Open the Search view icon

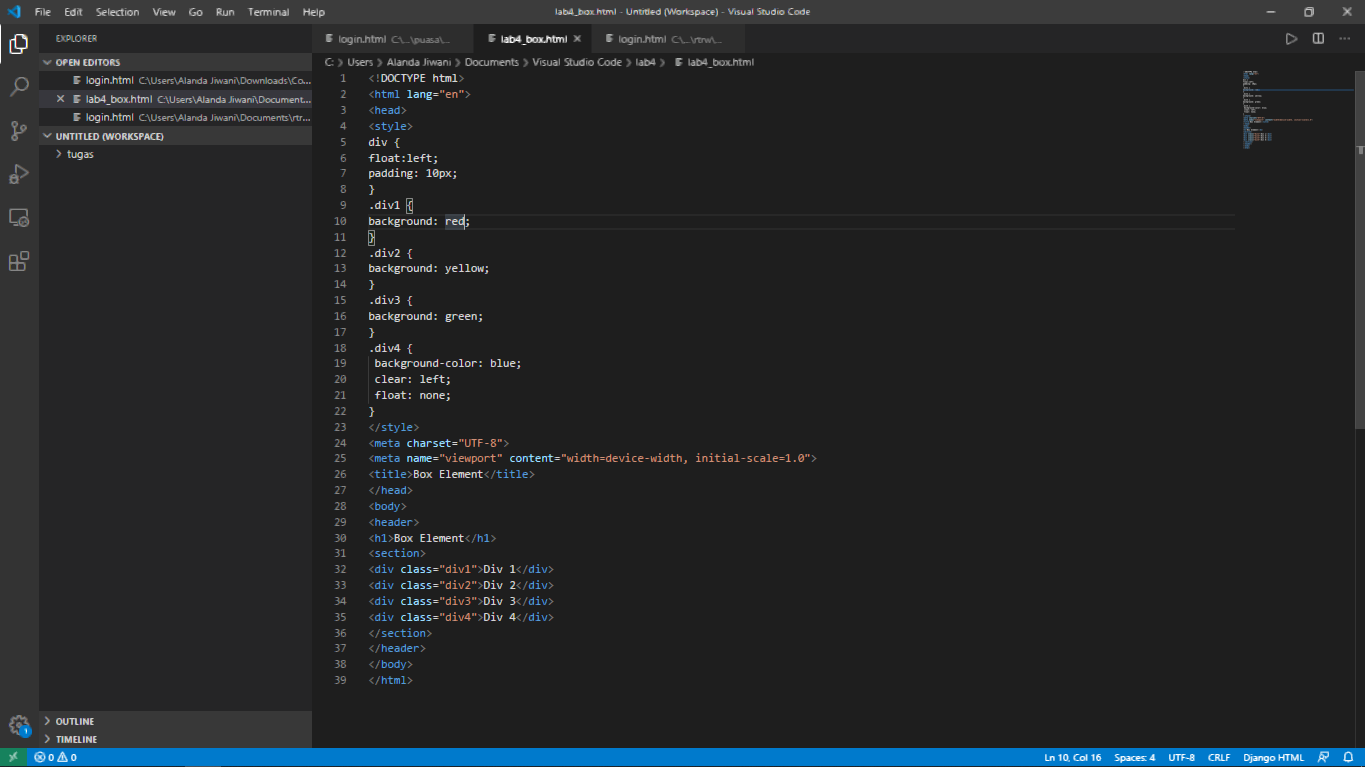coord(19,87)
